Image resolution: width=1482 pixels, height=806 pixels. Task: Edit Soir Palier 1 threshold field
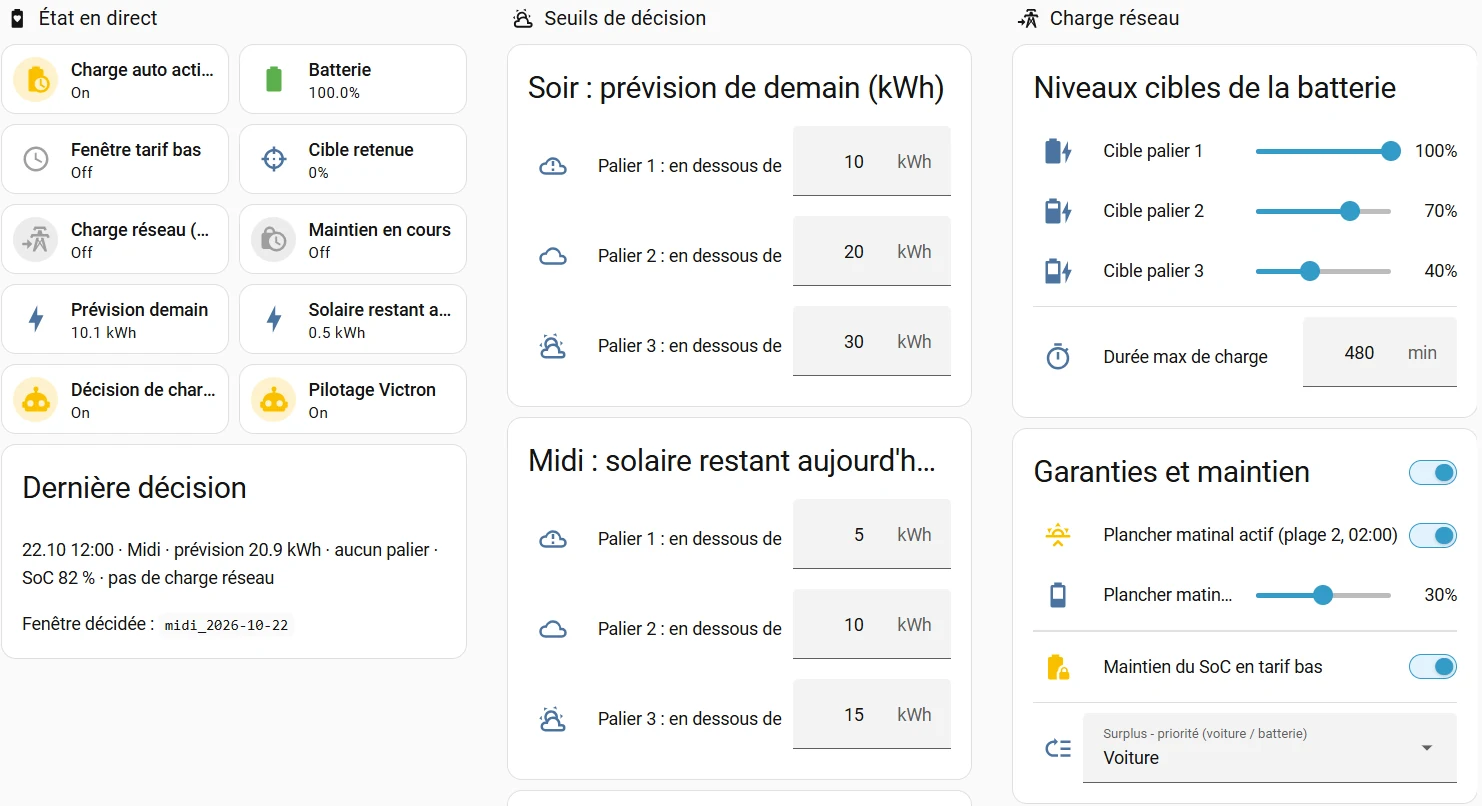(872, 161)
